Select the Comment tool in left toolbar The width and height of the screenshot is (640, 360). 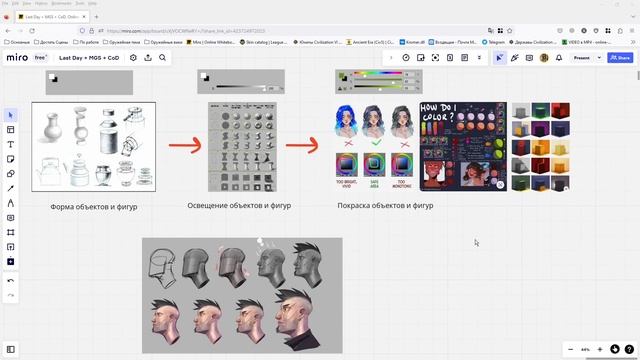pos(11,218)
